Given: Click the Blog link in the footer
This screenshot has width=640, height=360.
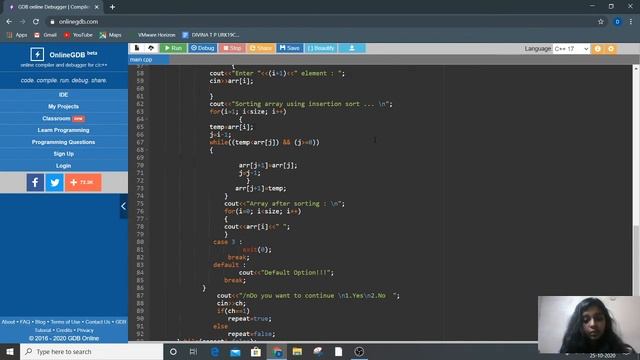Looking at the screenshot, I should click(40, 322).
